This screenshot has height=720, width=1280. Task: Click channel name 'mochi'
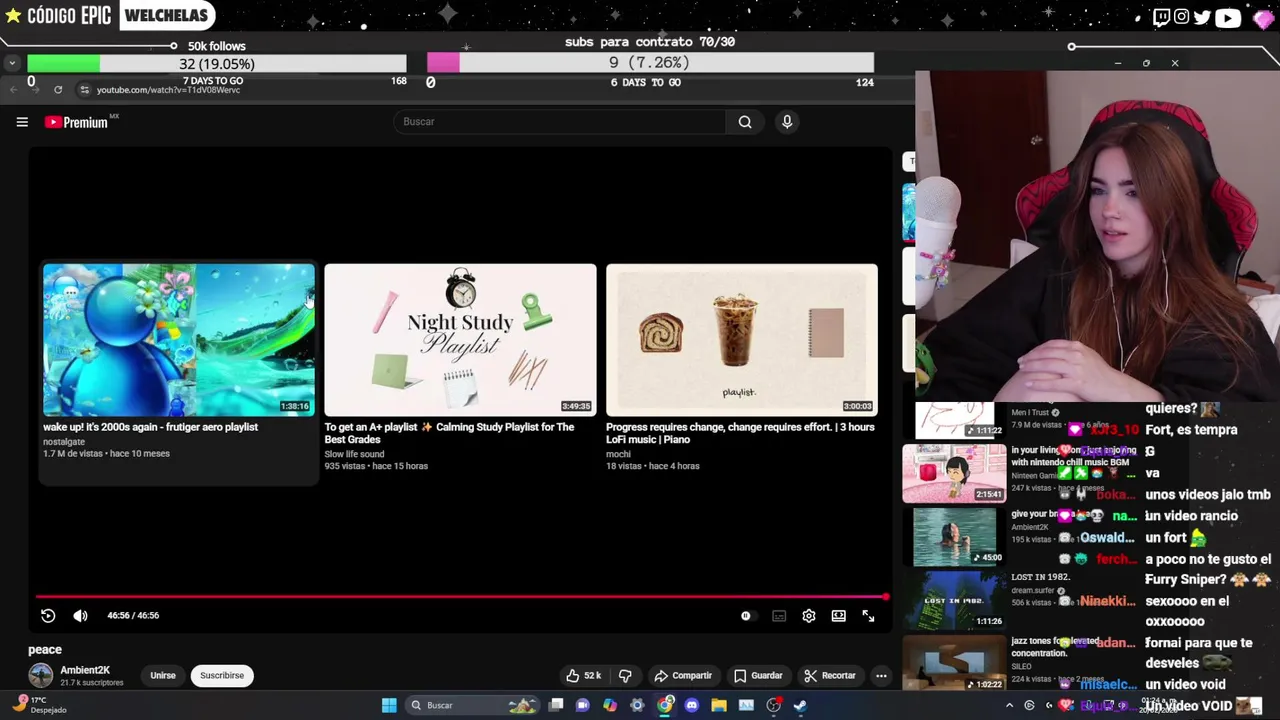[618, 454]
